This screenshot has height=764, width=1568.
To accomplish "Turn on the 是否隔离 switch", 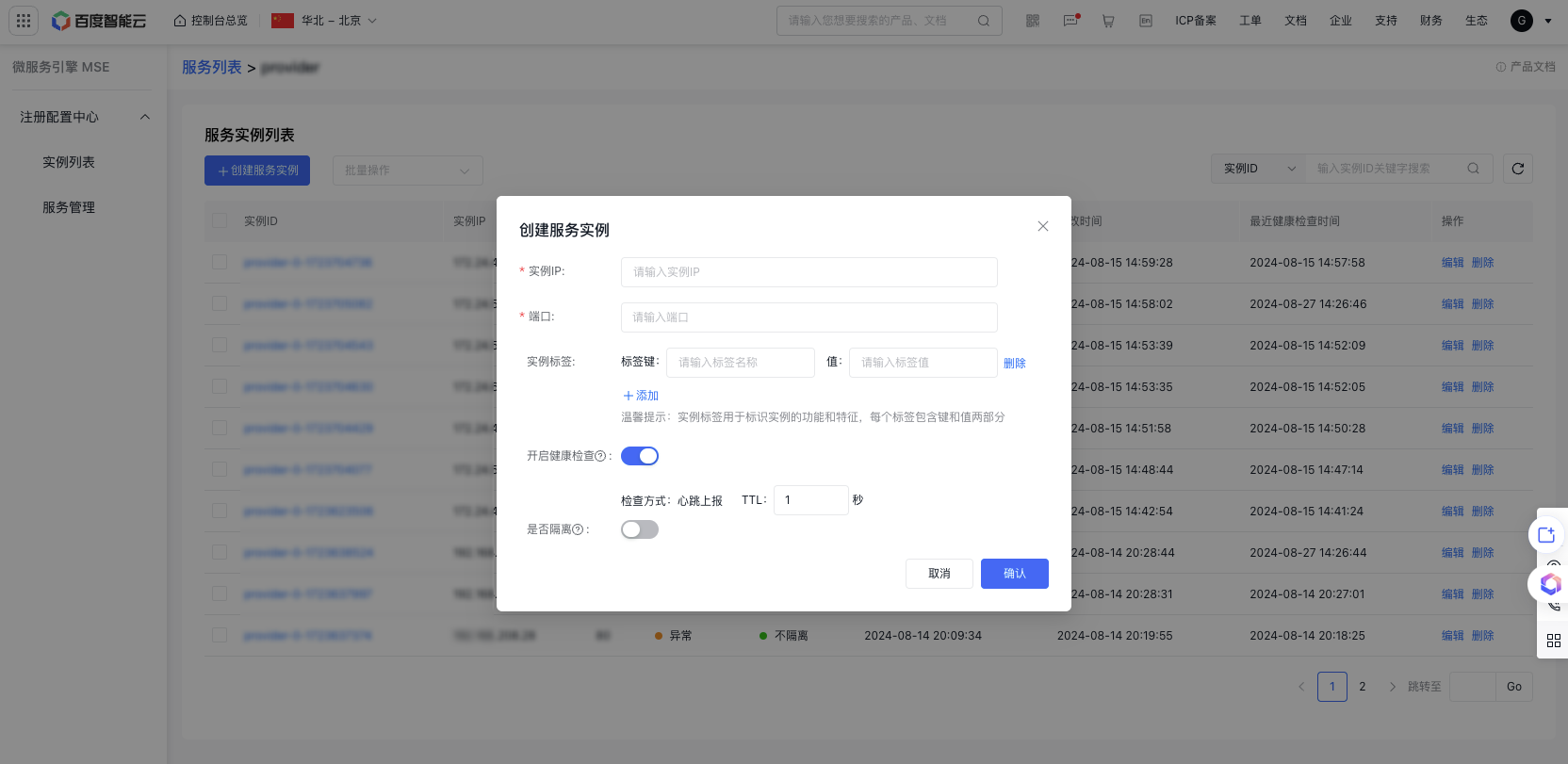I will pyautogui.click(x=640, y=529).
